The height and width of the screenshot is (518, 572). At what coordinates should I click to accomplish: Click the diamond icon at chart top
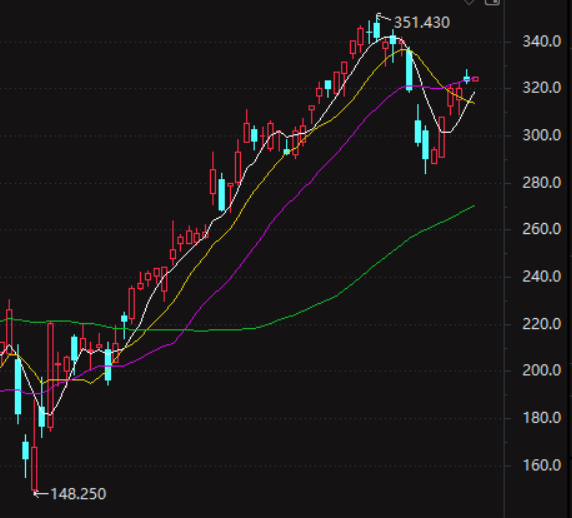469,2
